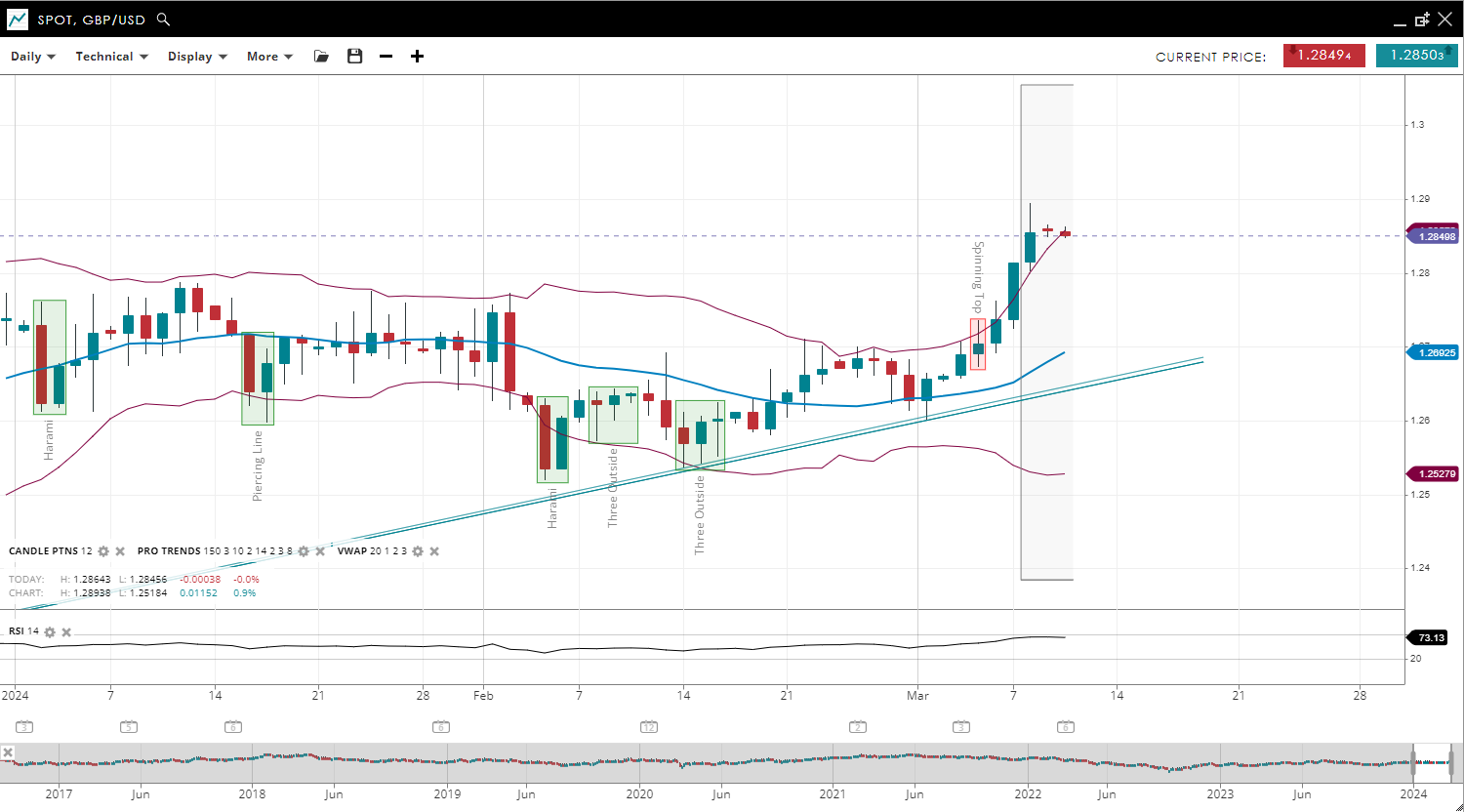This screenshot has width=1464, height=812.
Task: Remove the RSI 14 indicator
Action: 66,632
